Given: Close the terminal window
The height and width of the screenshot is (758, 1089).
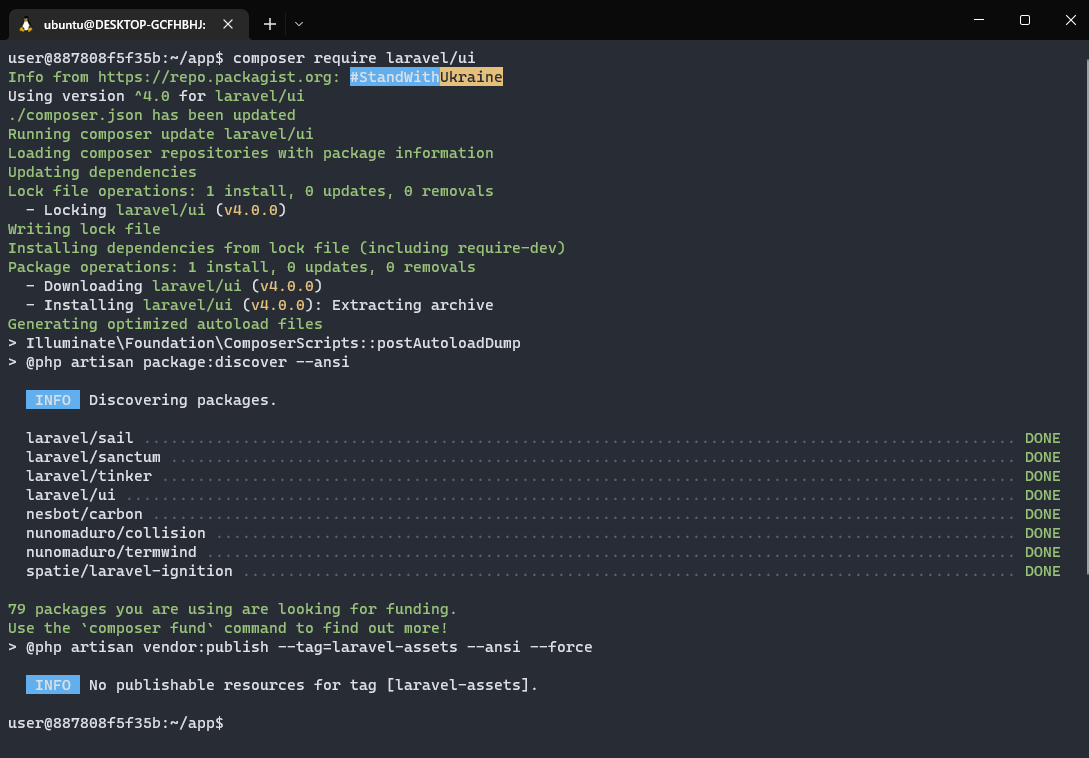Looking at the screenshot, I should 1070,20.
